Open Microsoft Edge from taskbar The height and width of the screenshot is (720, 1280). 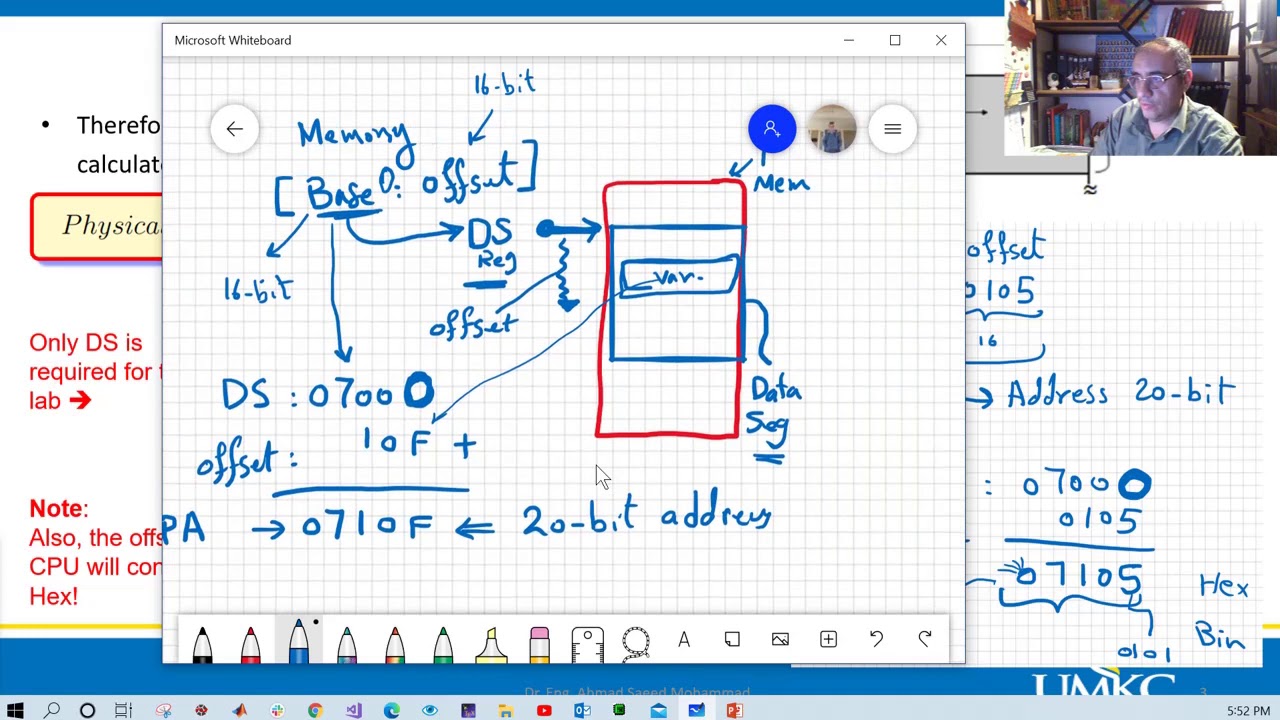(391, 711)
